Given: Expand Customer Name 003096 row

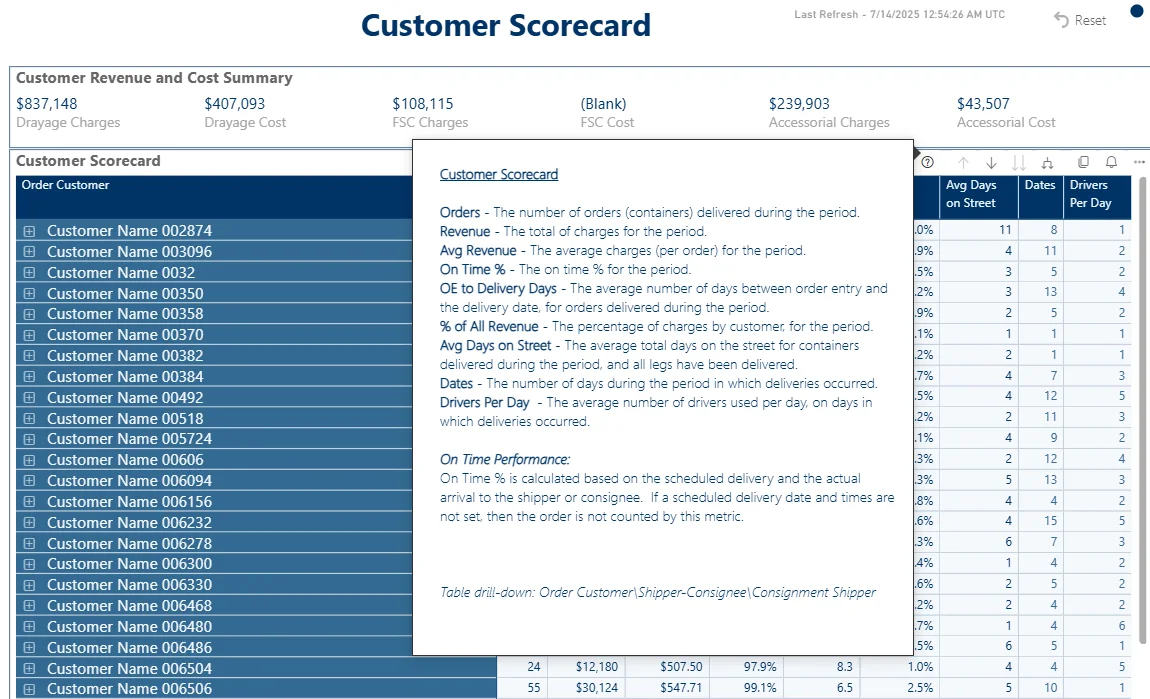Looking at the screenshot, I should [x=29, y=252].
